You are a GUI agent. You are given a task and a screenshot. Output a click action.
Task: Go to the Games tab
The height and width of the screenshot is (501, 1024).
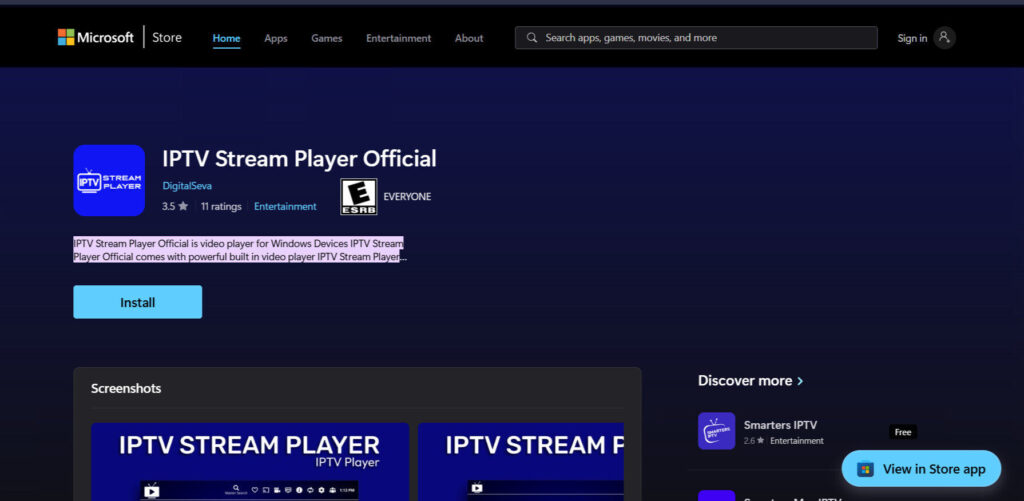coord(327,38)
